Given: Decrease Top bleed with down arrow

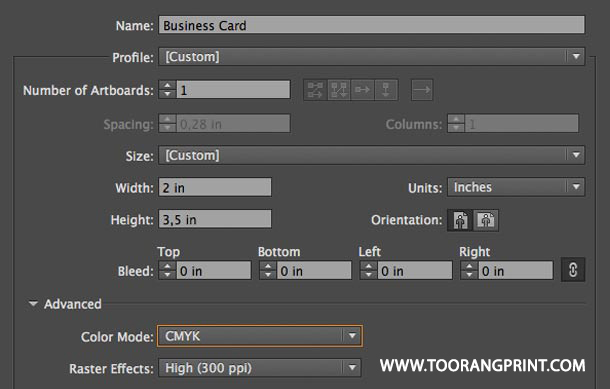Looking at the screenshot, I should pos(167,275).
